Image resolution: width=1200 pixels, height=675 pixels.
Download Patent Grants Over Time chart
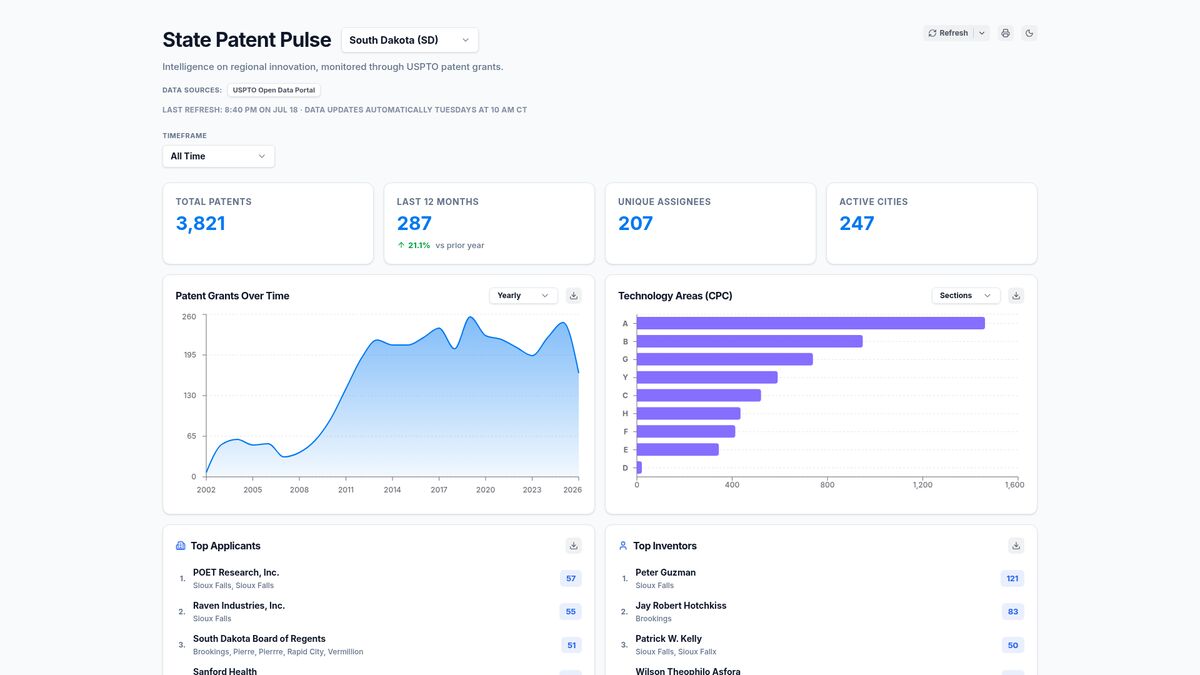point(573,295)
